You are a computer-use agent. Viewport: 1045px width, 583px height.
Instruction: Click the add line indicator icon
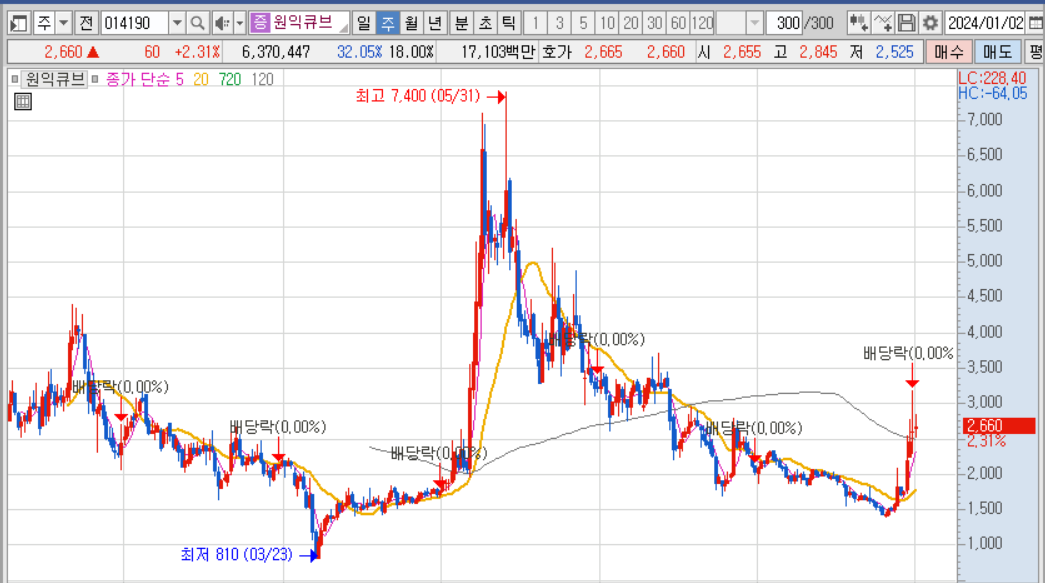(x=882, y=23)
